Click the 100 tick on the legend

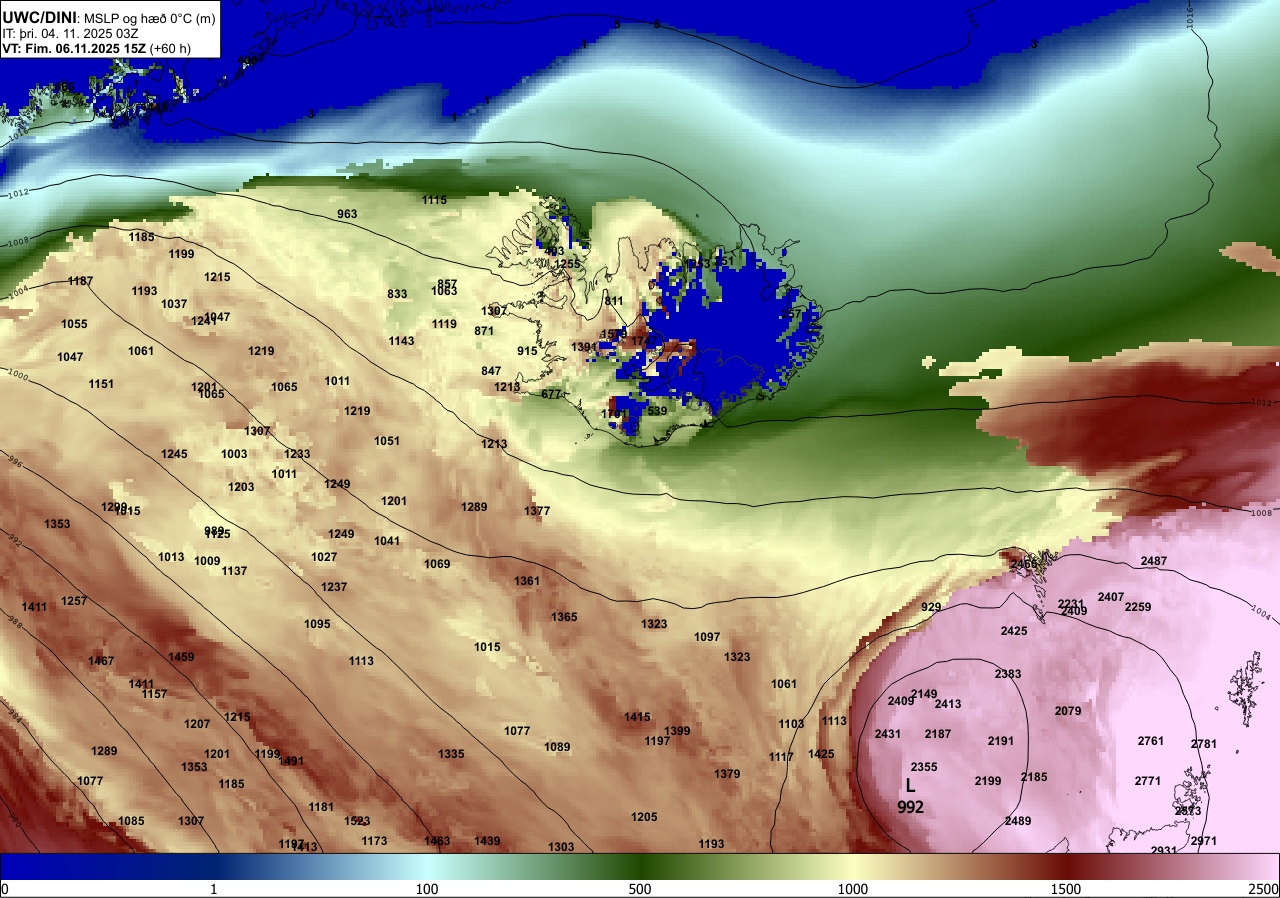[427, 889]
